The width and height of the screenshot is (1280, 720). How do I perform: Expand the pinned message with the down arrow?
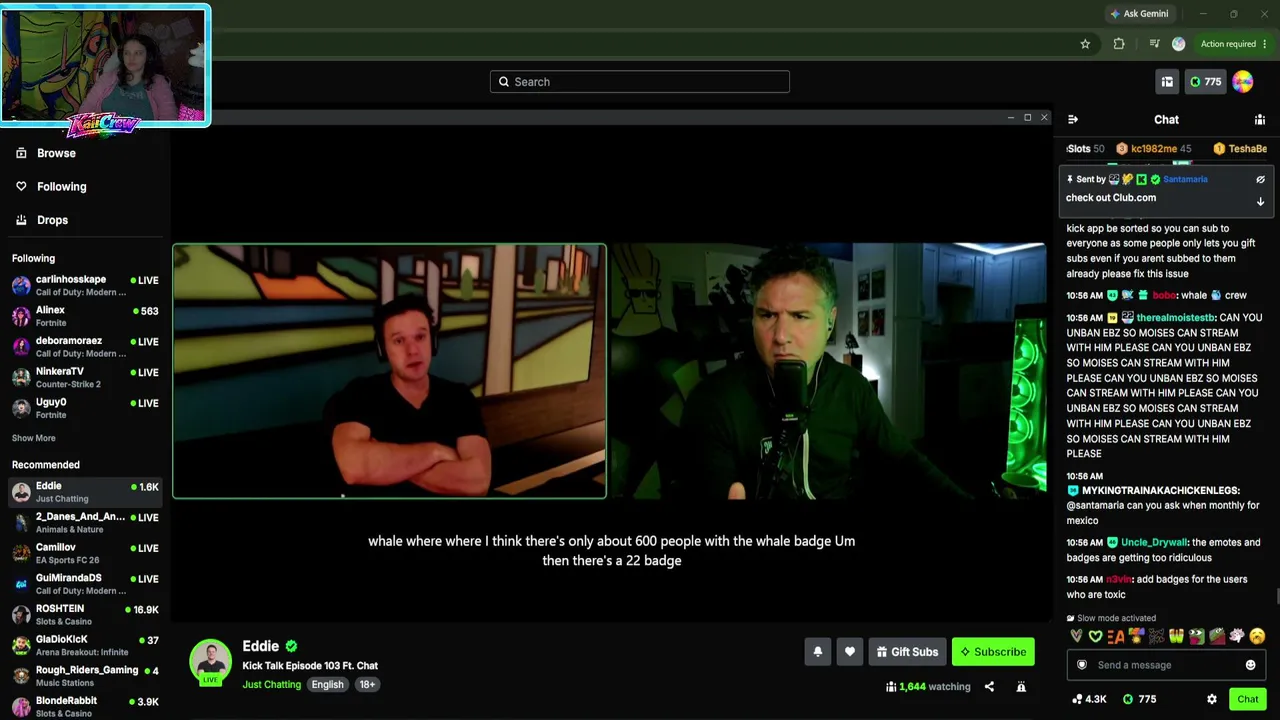[1260, 201]
